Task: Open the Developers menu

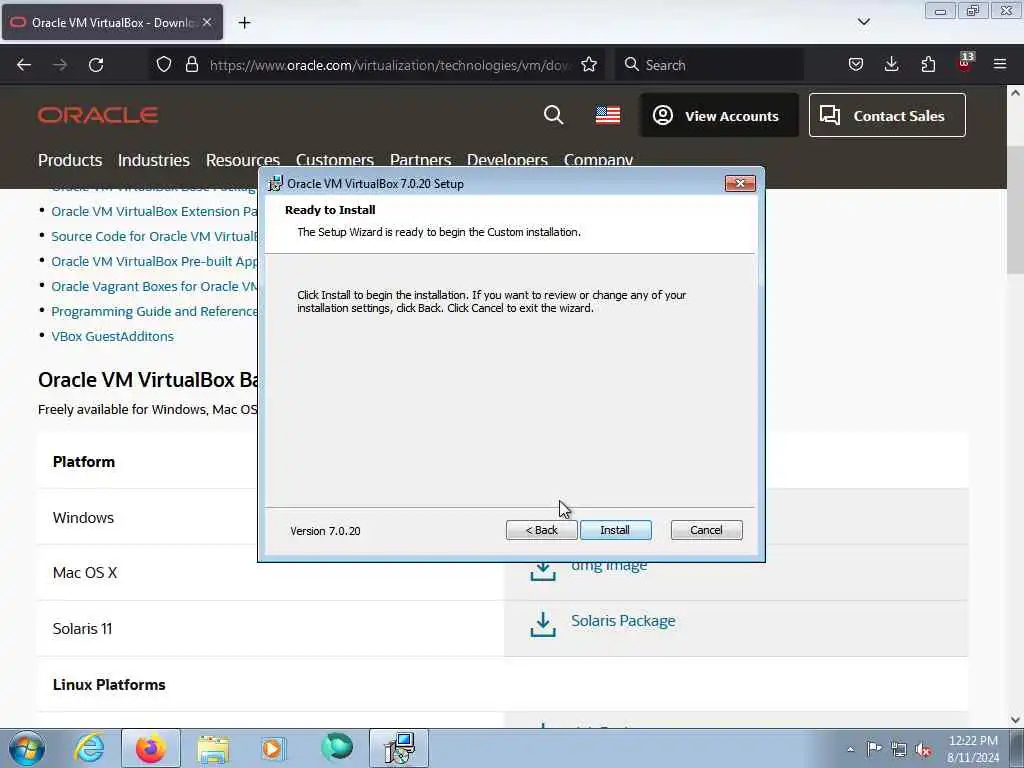Action: pos(507,160)
